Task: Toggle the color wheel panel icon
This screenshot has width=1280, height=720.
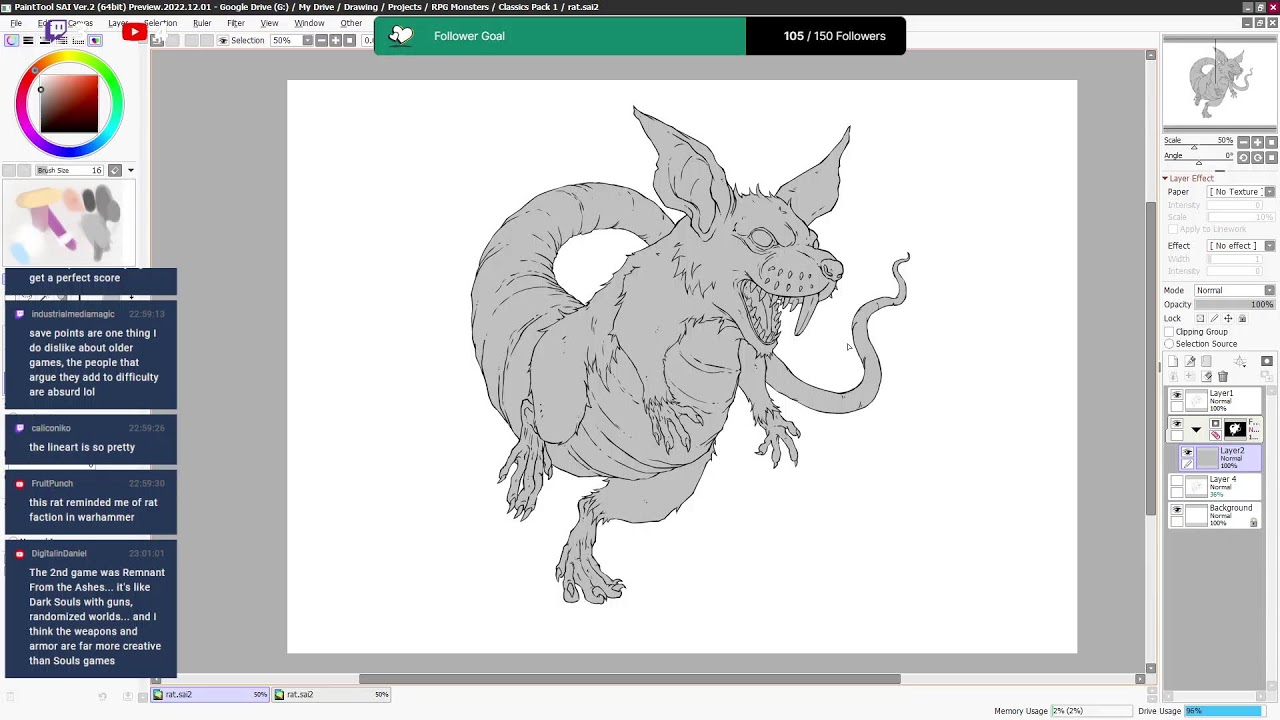Action: click(x=11, y=40)
